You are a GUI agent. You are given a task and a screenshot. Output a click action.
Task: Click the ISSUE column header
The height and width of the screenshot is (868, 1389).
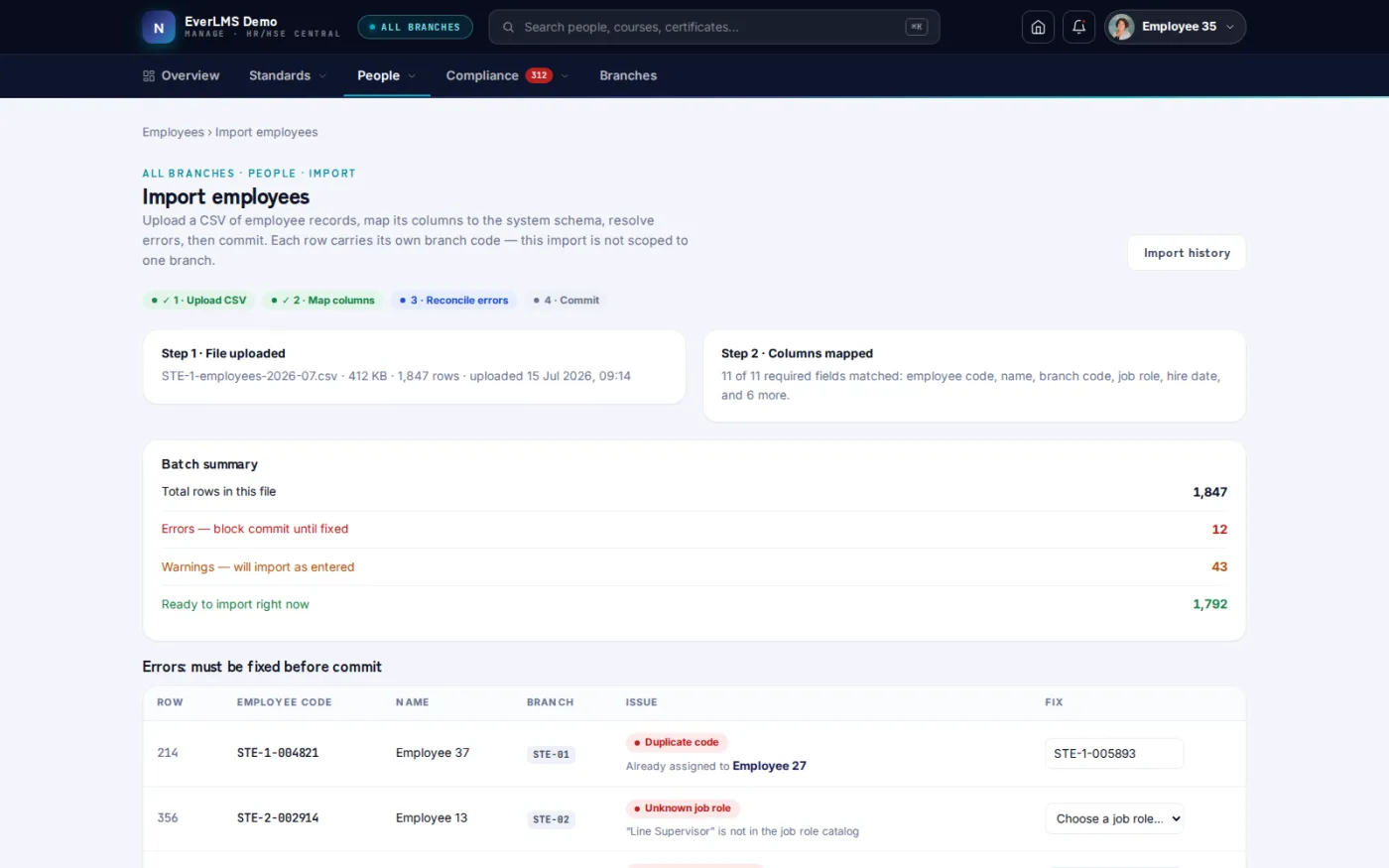click(x=642, y=702)
